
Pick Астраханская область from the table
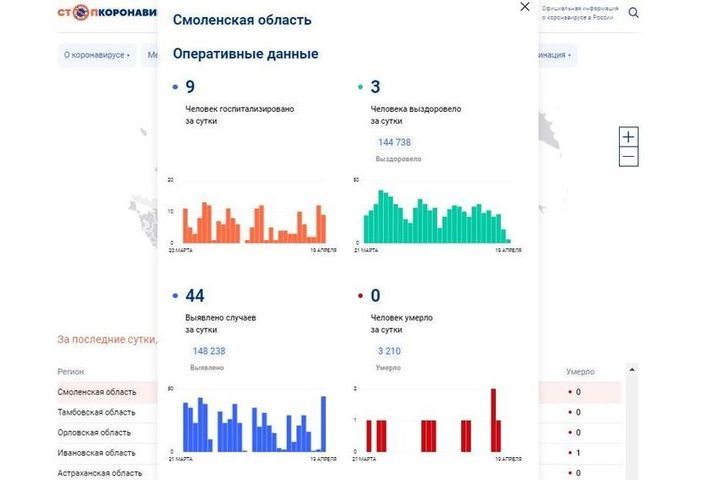tap(100, 472)
